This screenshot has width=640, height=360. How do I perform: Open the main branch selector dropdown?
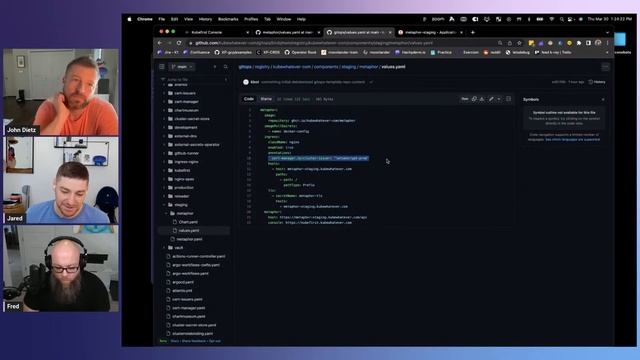pos(182,67)
